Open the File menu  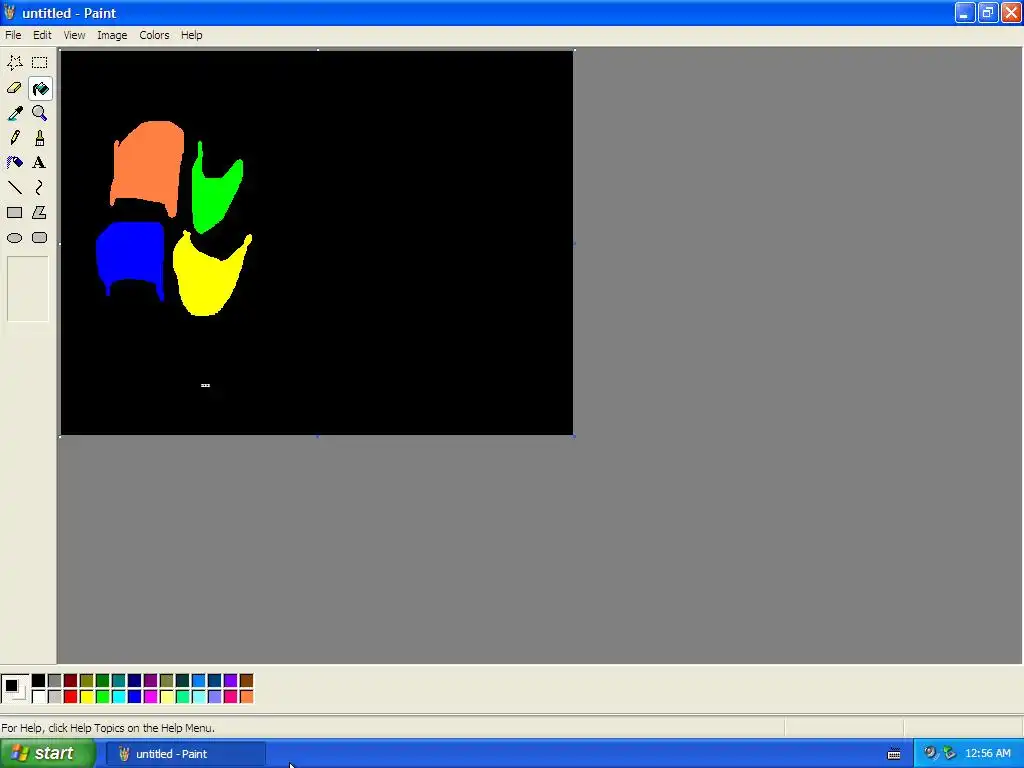(x=13, y=35)
